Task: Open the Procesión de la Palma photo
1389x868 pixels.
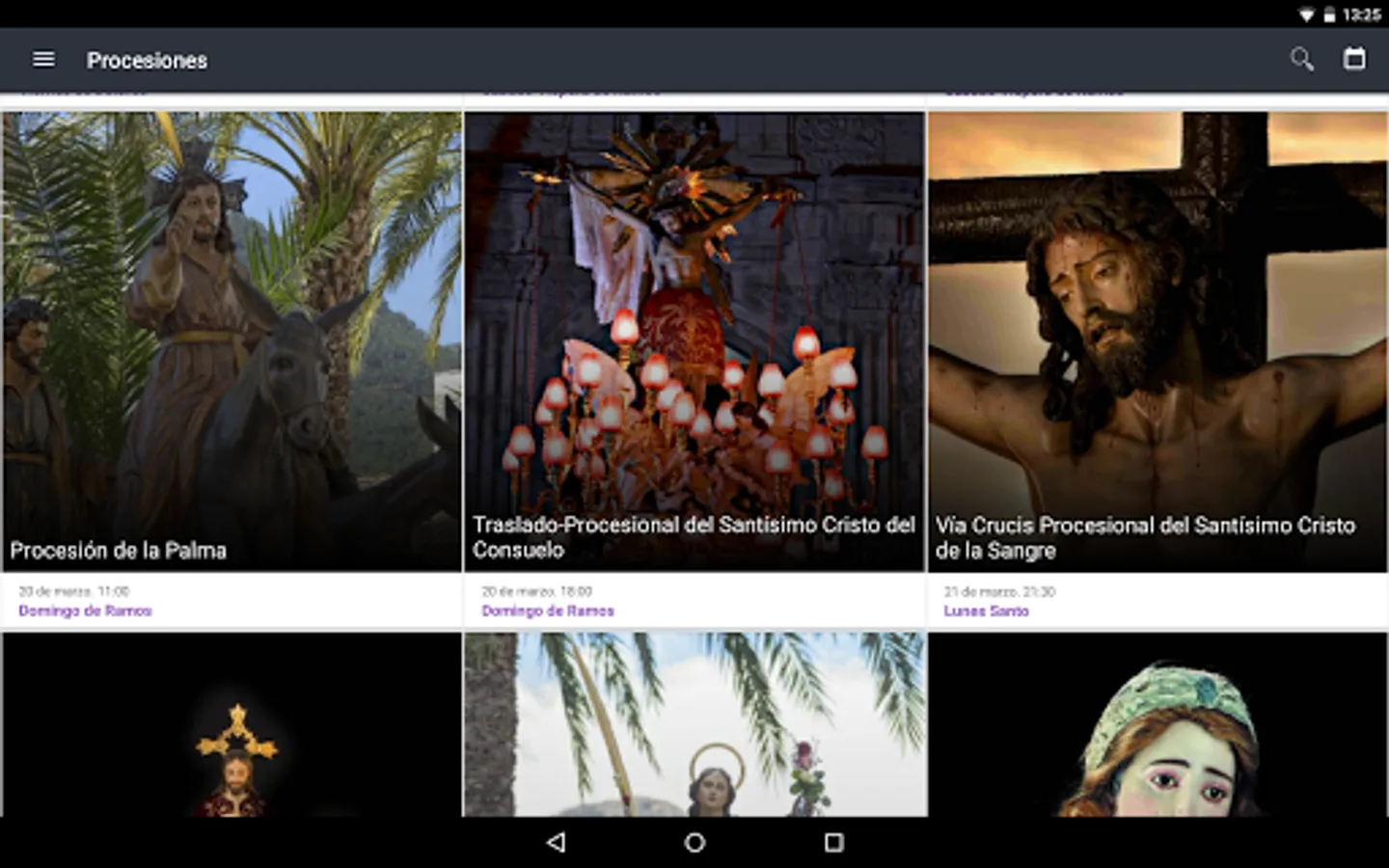Action: coord(231,341)
